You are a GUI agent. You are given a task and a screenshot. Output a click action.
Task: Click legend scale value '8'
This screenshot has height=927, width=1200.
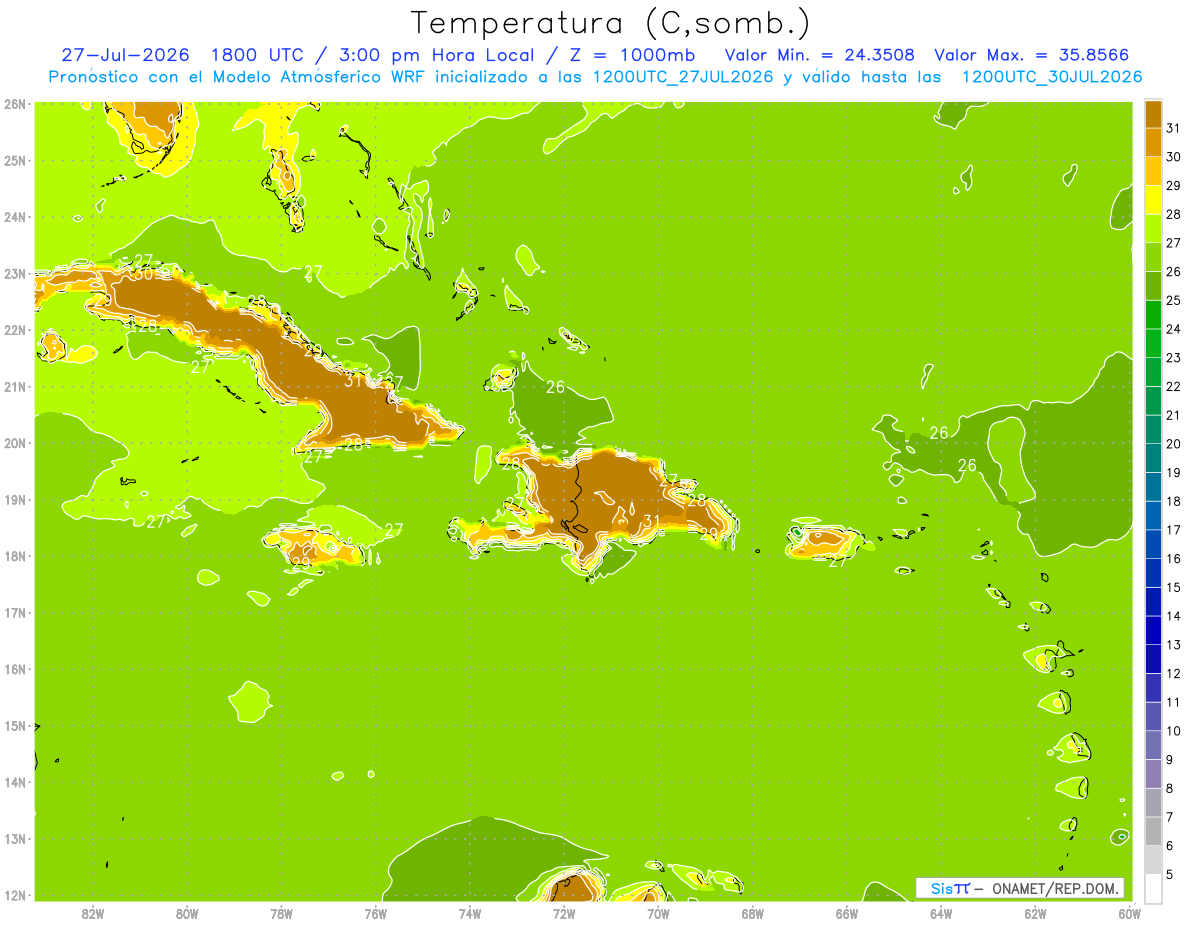pyautogui.click(x=1170, y=788)
